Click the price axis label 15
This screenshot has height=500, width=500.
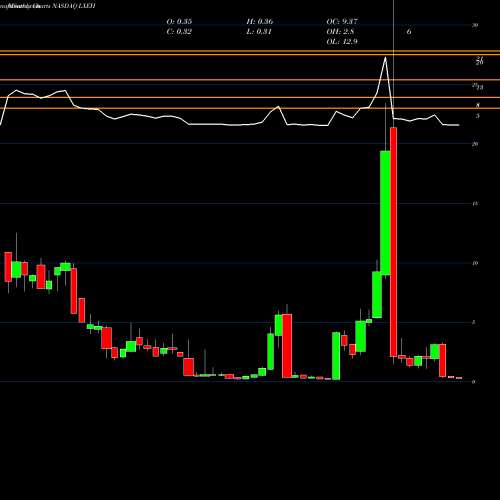475,203
